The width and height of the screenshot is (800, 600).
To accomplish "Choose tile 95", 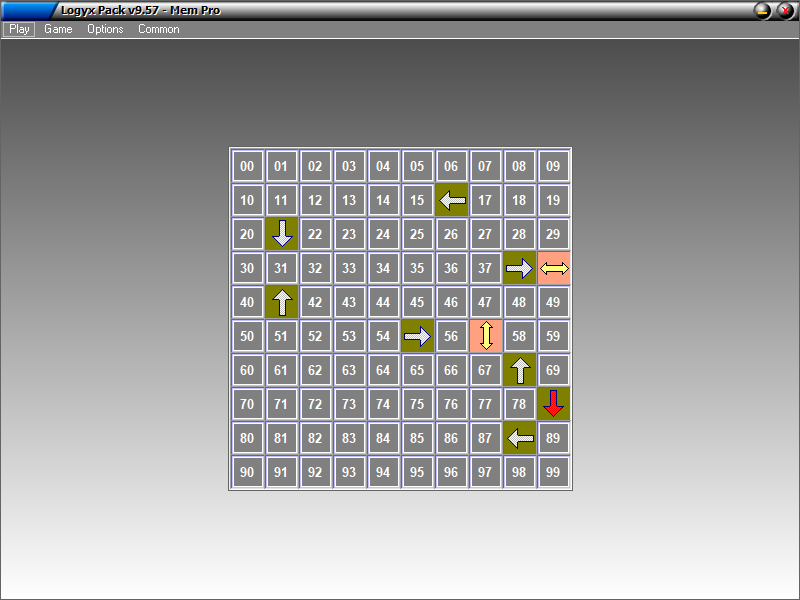I will (x=417, y=472).
